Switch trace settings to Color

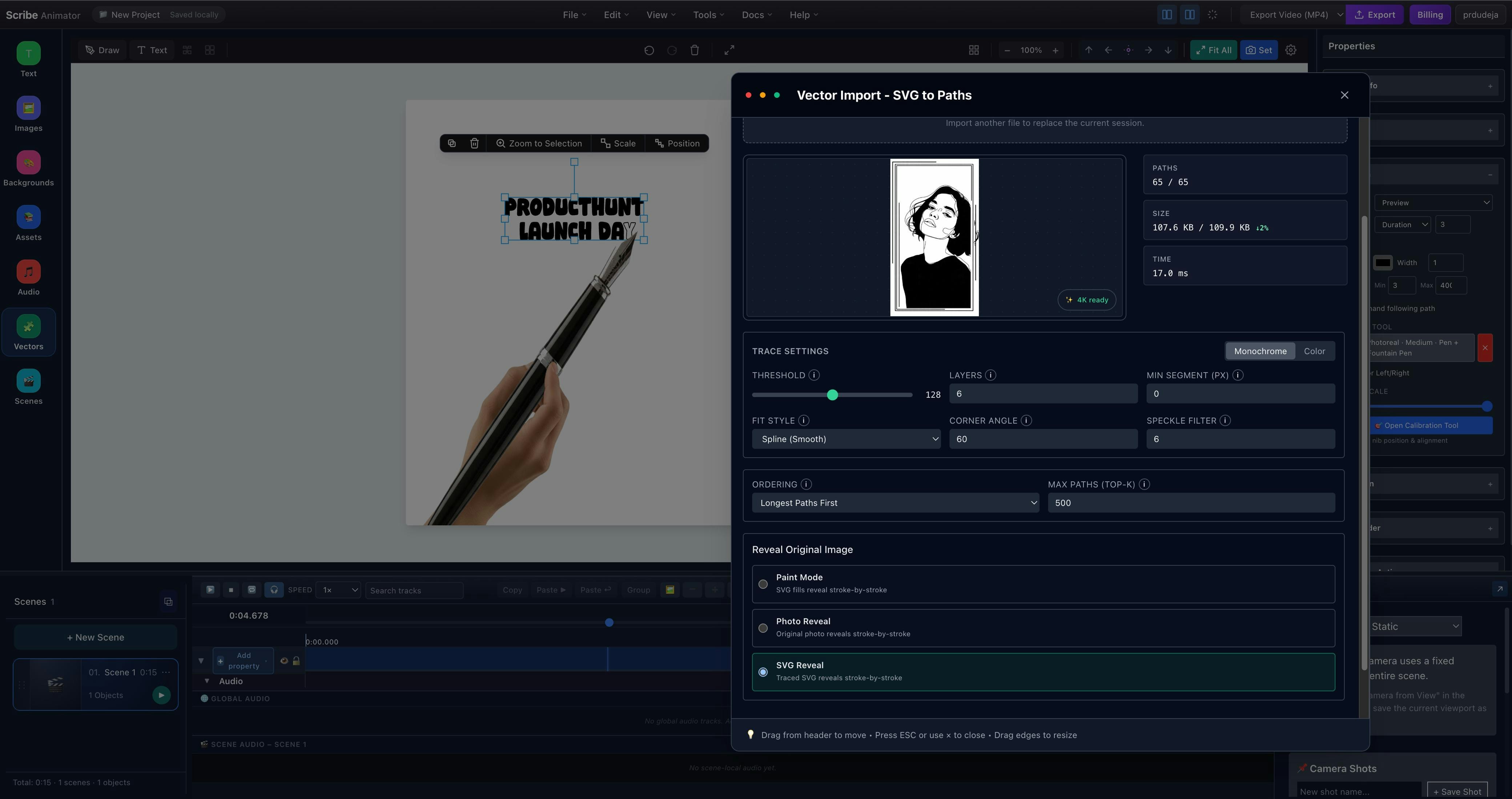[x=1314, y=351]
